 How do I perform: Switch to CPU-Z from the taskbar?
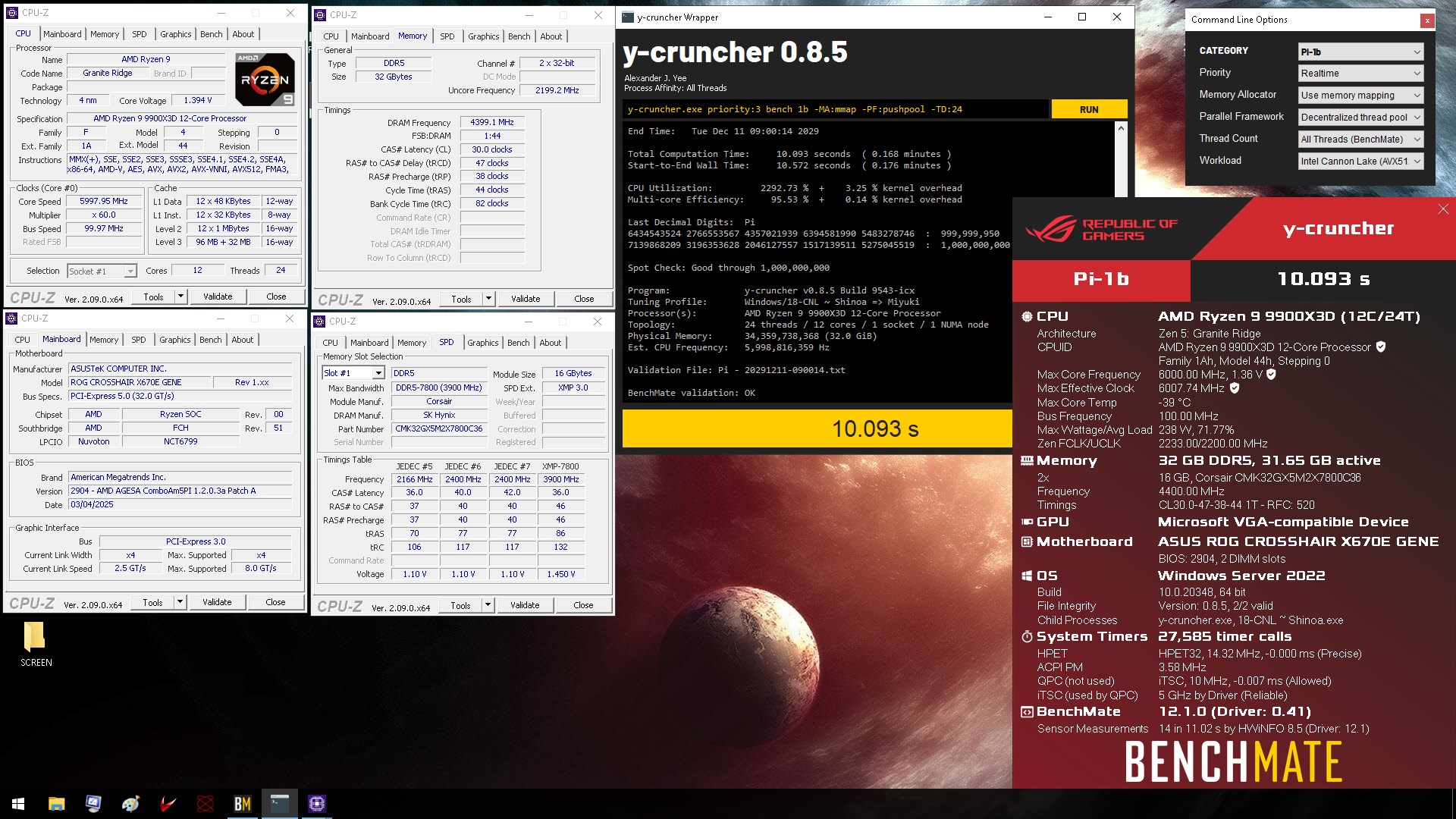tap(316, 804)
